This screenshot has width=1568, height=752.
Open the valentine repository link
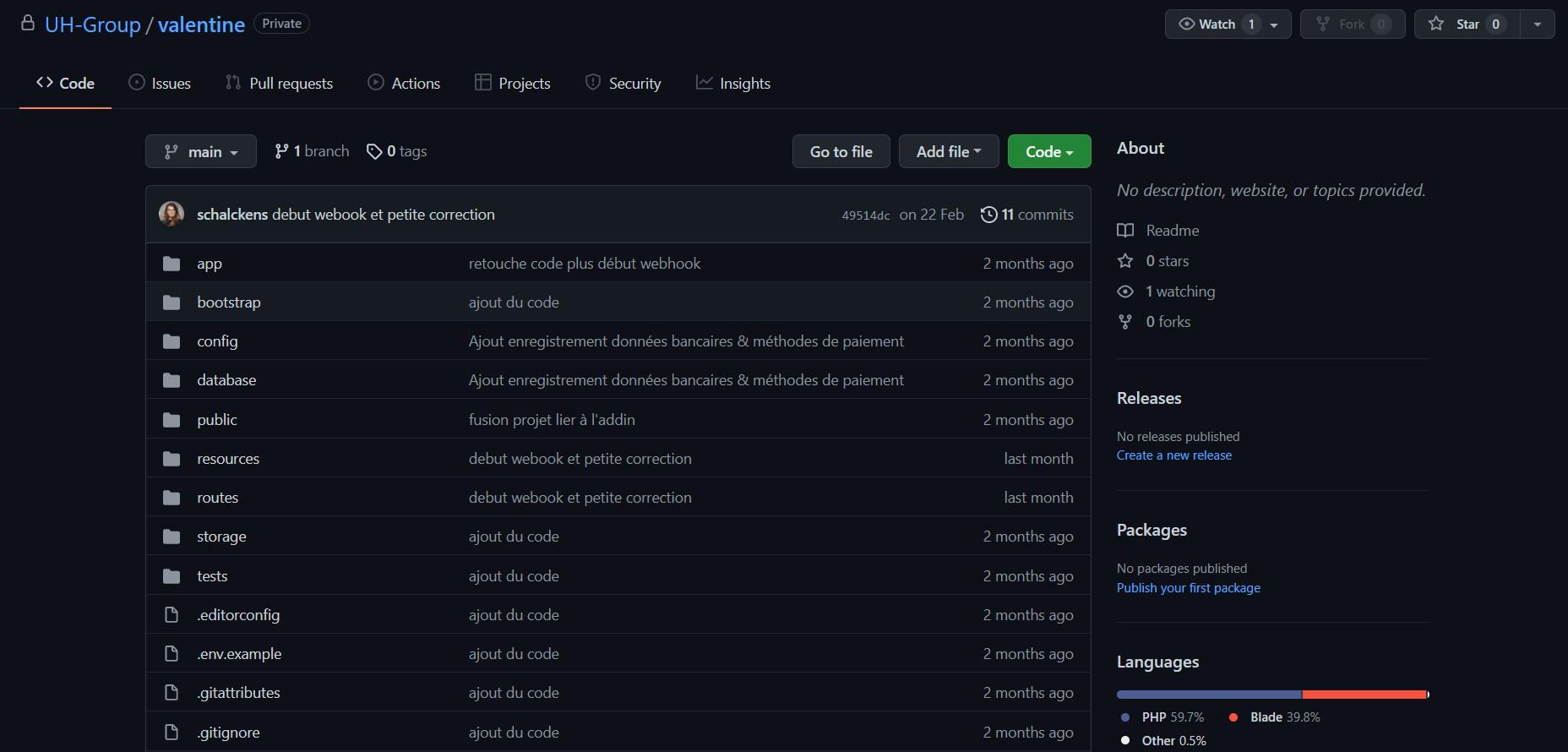coord(201,25)
